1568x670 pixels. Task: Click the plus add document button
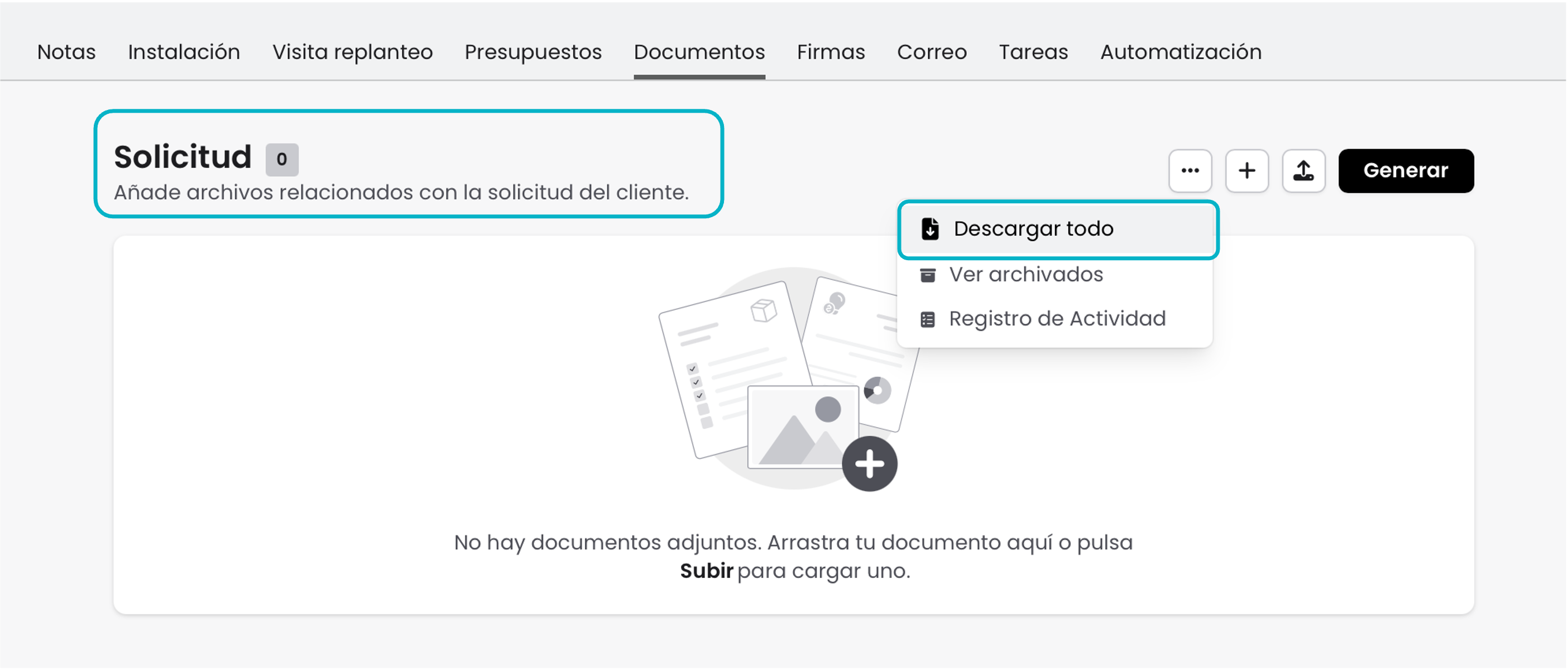(x=1246, y=170)
